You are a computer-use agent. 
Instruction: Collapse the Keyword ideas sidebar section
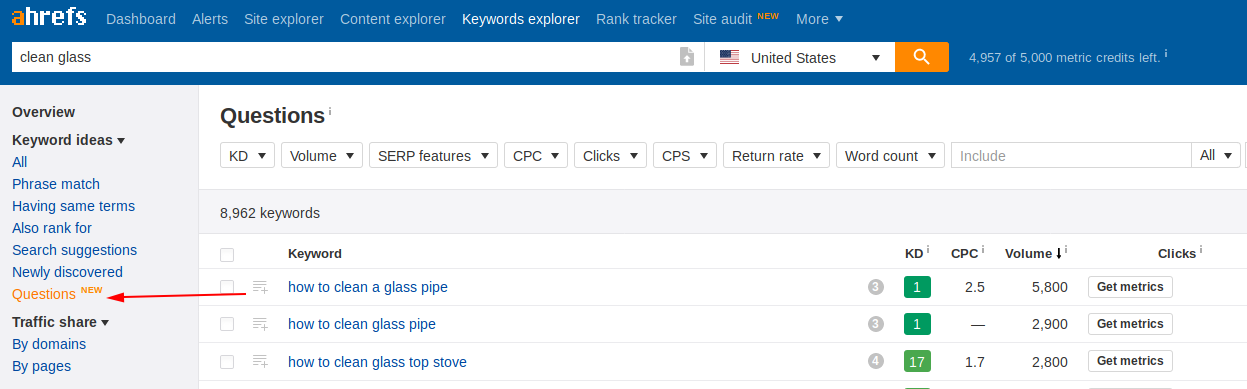pos(68,140)
